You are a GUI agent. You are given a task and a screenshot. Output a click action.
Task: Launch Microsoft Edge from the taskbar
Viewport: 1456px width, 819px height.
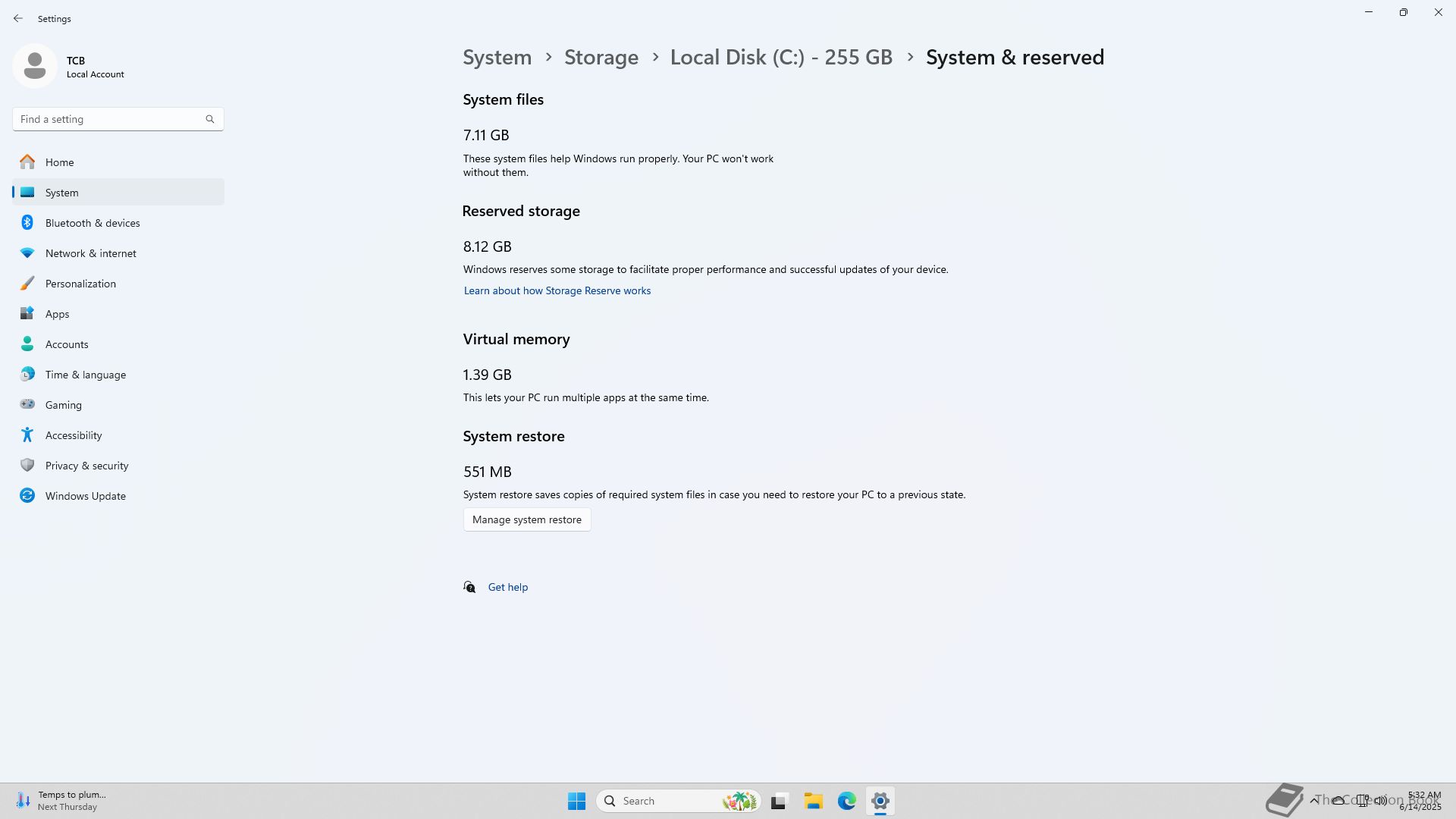(846, 801)
